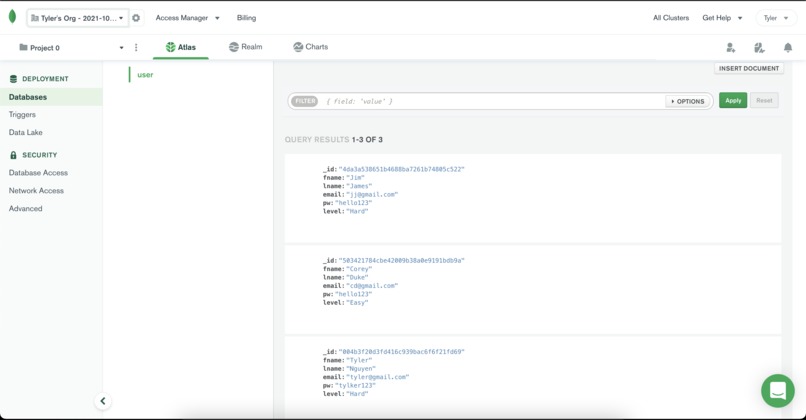Image resolution: width=806 pixels, height=420 pixels.
Task: Click the Security section header
Action: [33, 155]
